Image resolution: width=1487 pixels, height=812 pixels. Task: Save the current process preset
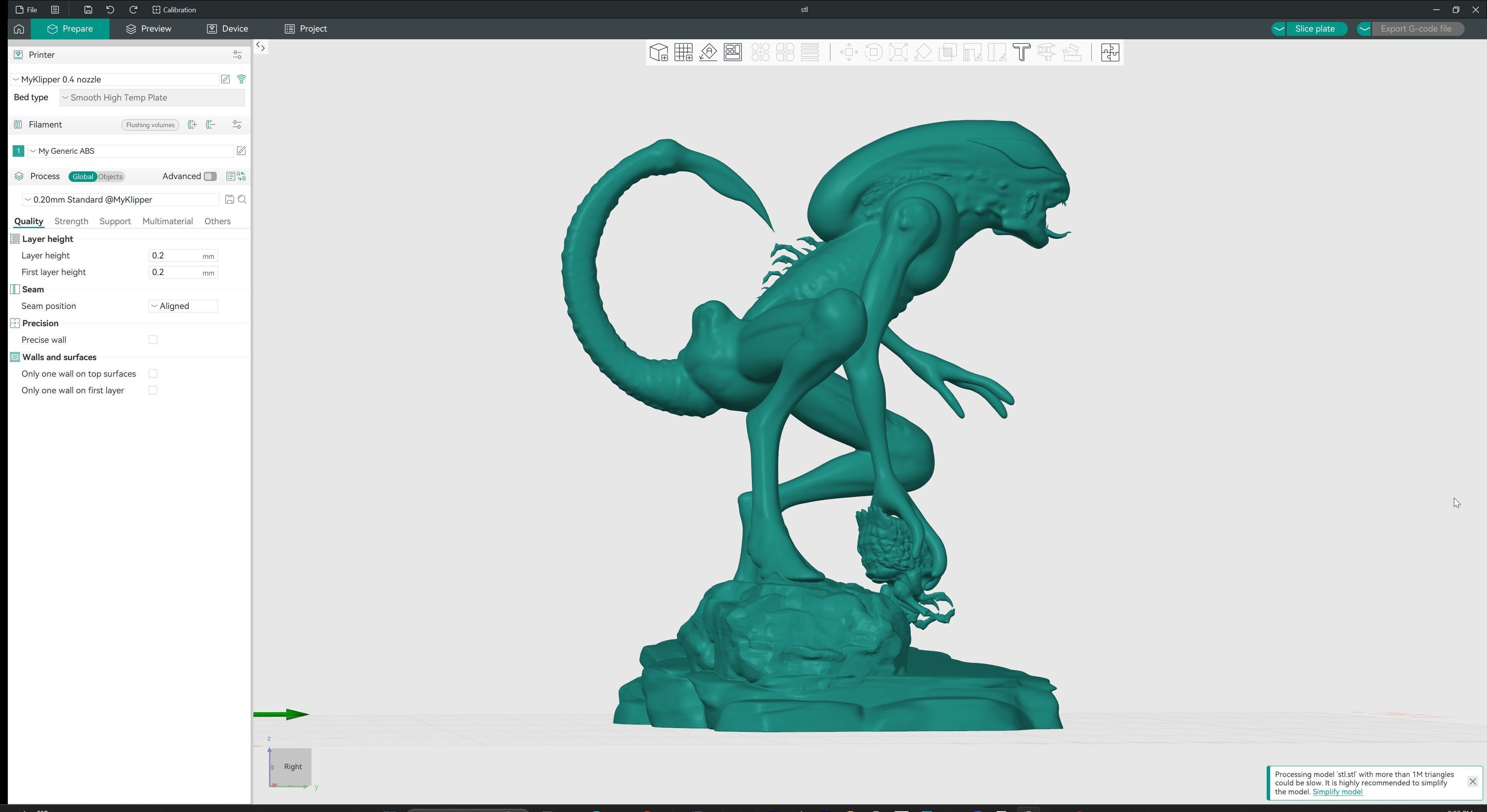coord(229,200)
